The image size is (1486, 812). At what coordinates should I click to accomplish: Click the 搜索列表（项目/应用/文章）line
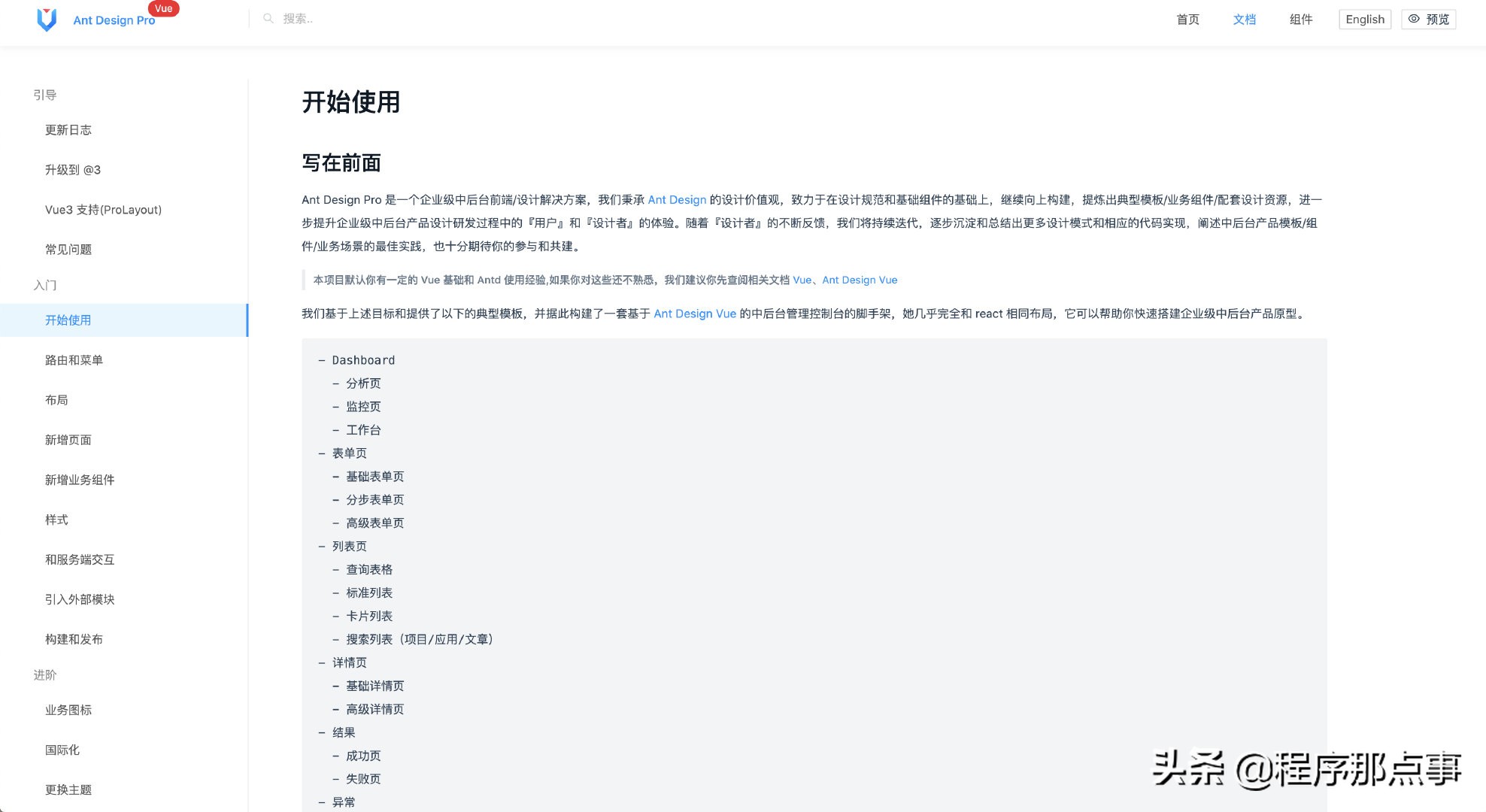click(x=420, y=640)
